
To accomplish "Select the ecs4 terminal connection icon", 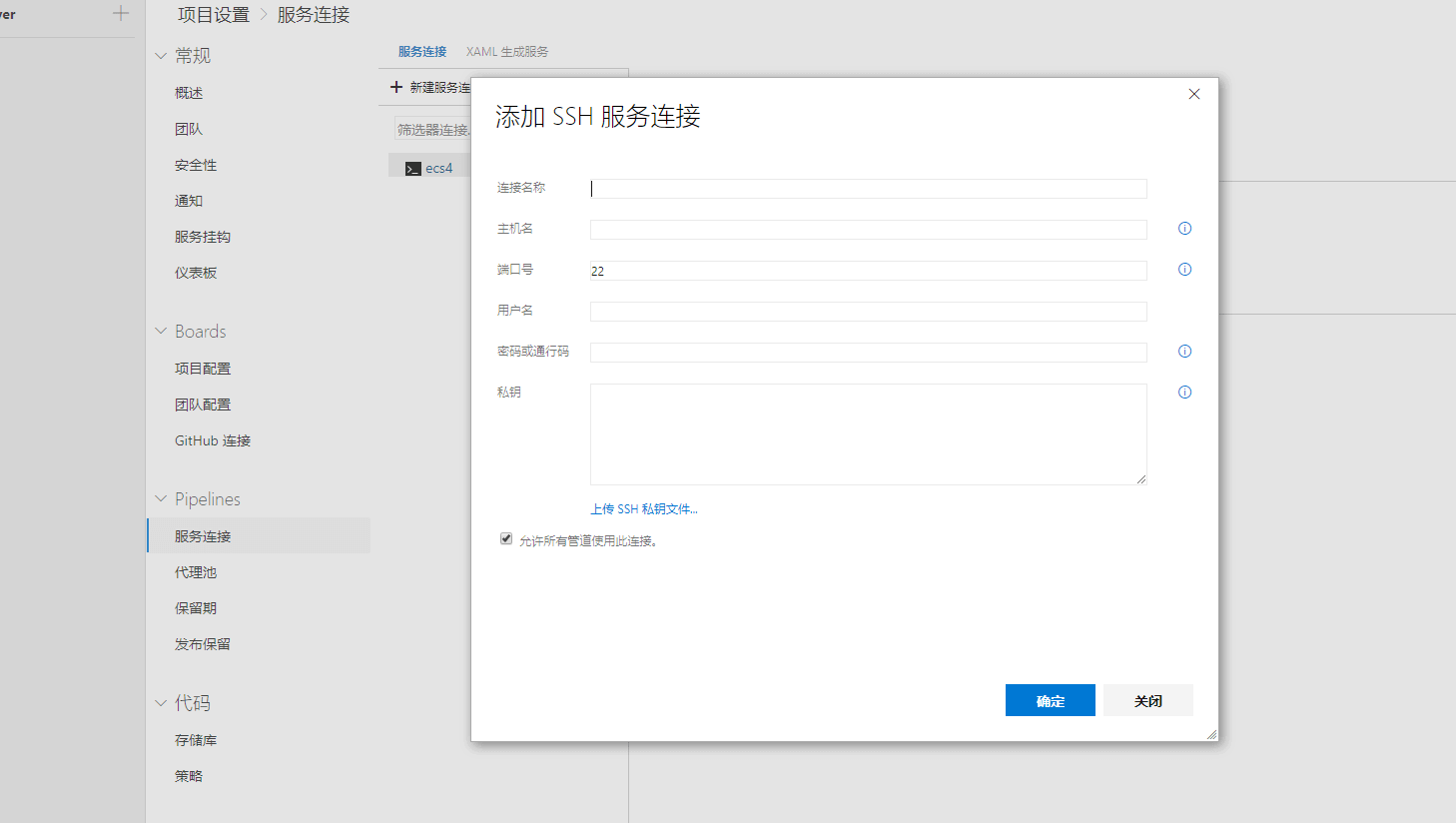I will pyautogui.click(x=412, y=169).
